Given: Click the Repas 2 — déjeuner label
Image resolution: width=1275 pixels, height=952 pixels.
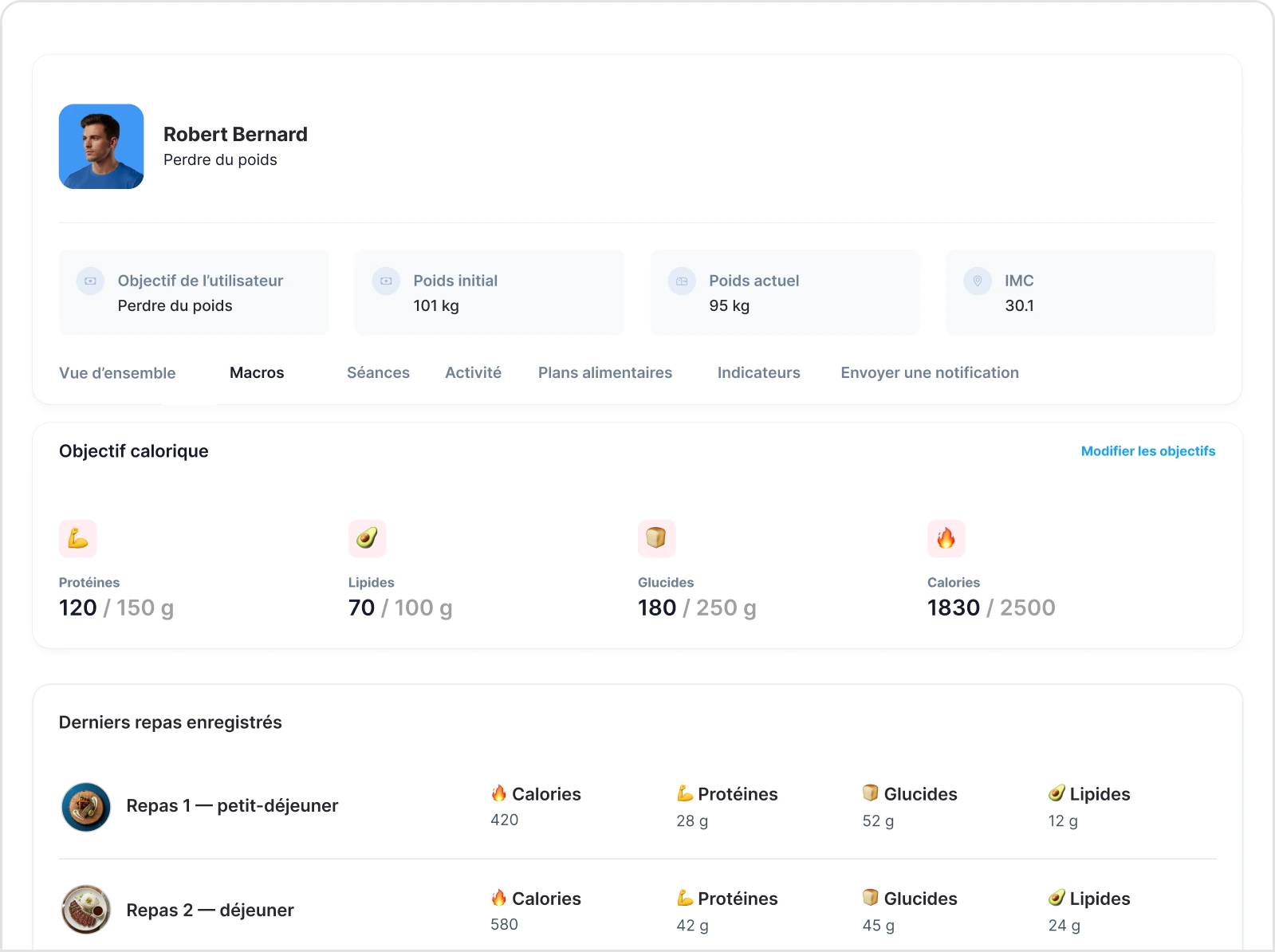Looking at the screenshot, I should click(x=210, y=910).
